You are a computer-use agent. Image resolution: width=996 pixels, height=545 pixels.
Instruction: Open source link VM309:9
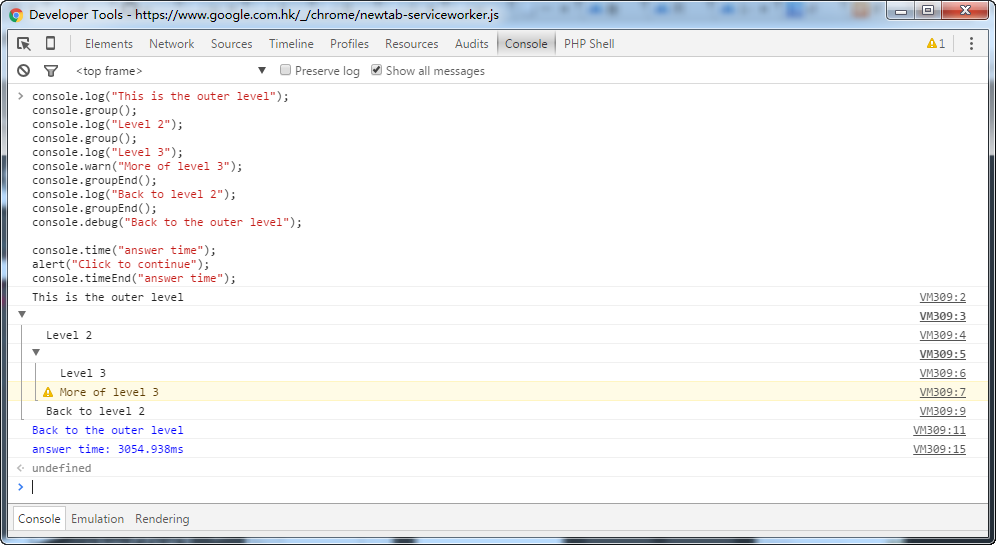point(943,412)
